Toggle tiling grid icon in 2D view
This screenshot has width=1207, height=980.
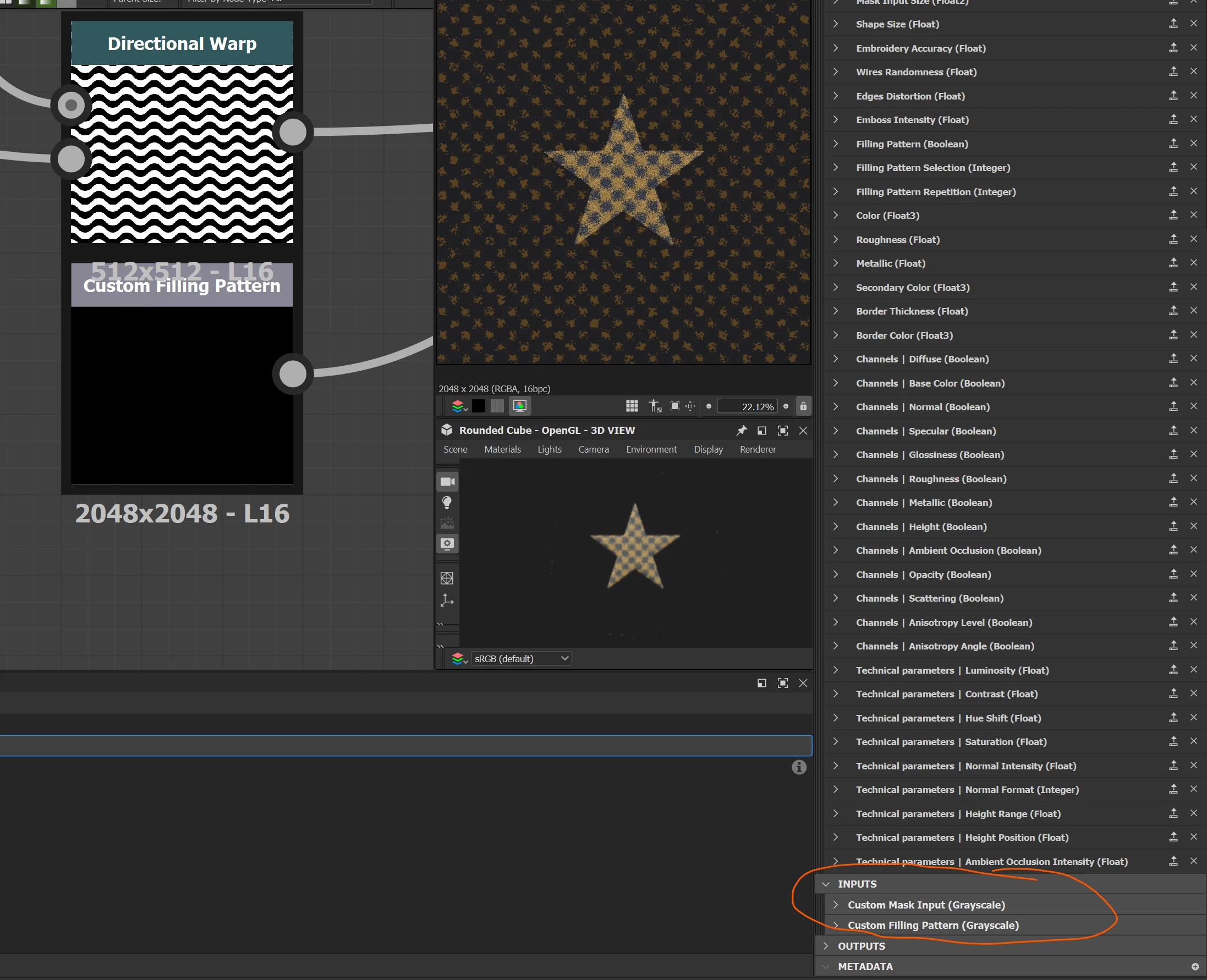coord(632,406)
